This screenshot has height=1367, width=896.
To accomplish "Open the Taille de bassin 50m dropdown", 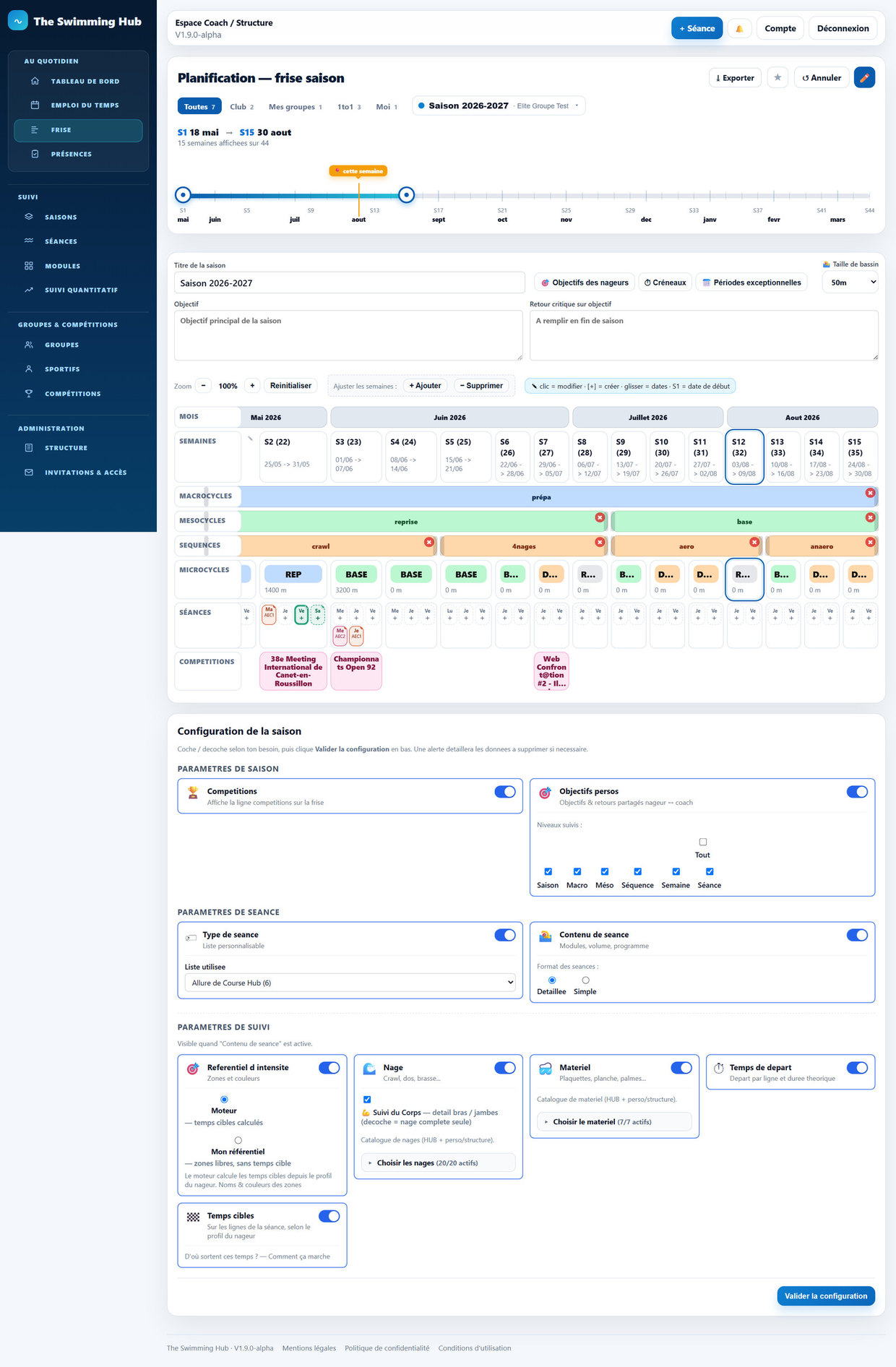I will coord(850,283).
